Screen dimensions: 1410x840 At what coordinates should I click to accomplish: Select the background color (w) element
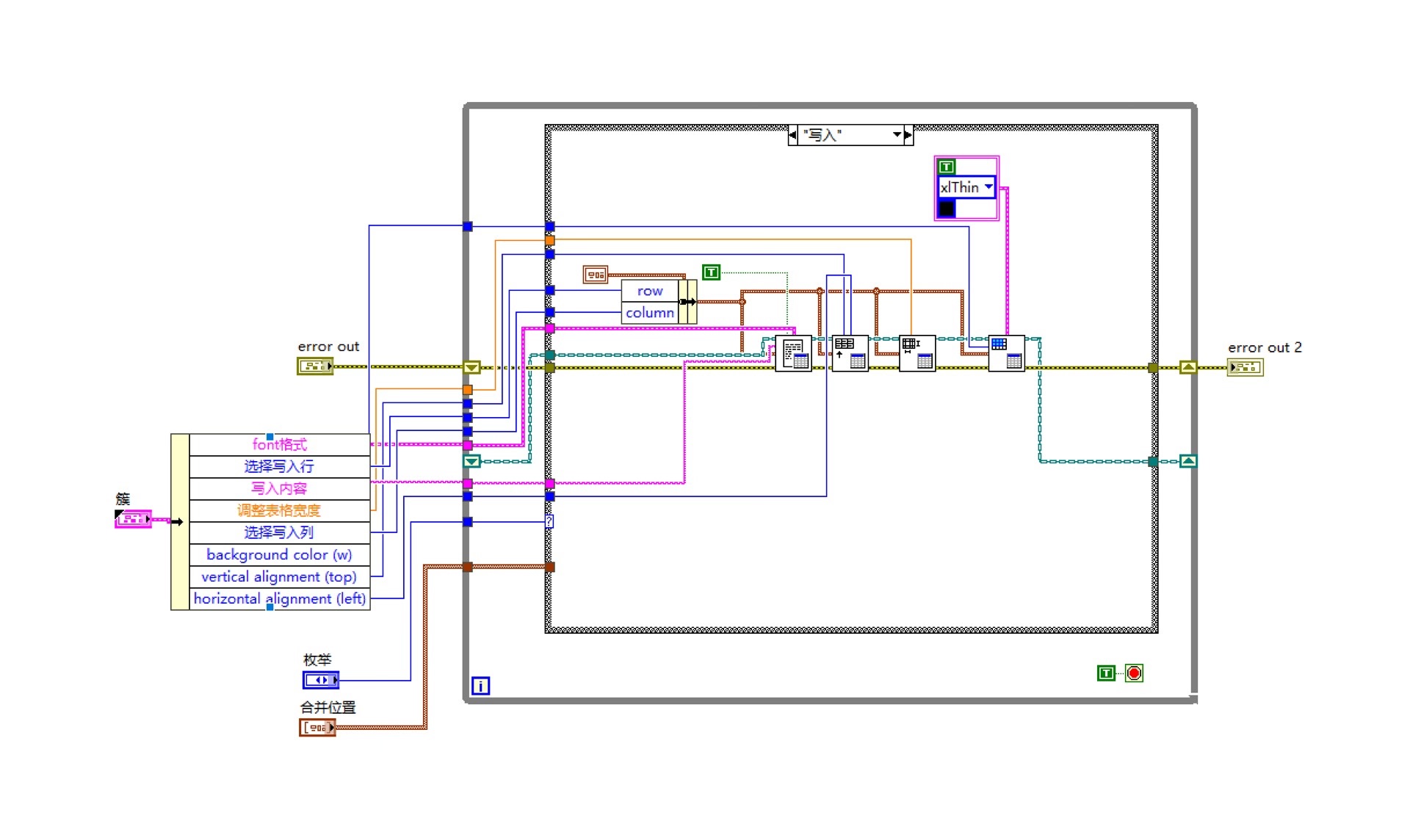click(x=279, y=555)
